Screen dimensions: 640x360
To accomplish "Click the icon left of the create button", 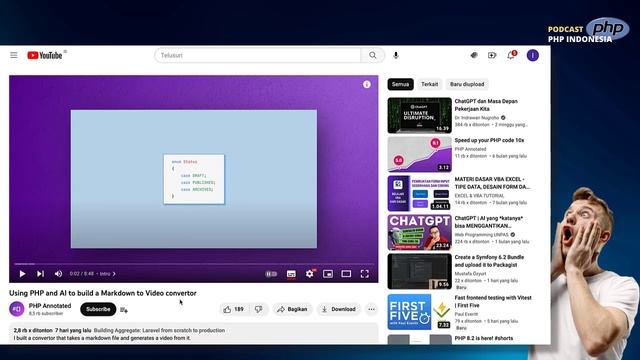I will (x=473, y=55).
